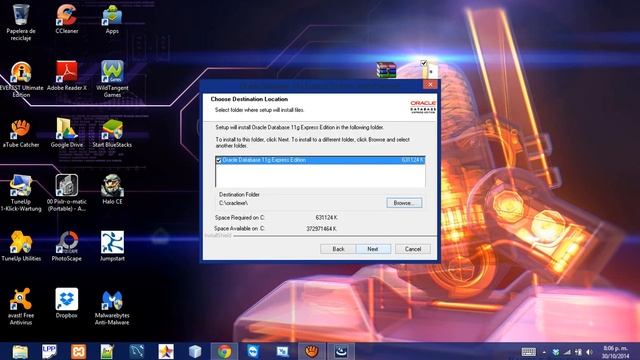The image size is (640, 360).
Task: Open the orange XAMPP taskbar icon
Action: pyautogui.click(x=78, y=351)
